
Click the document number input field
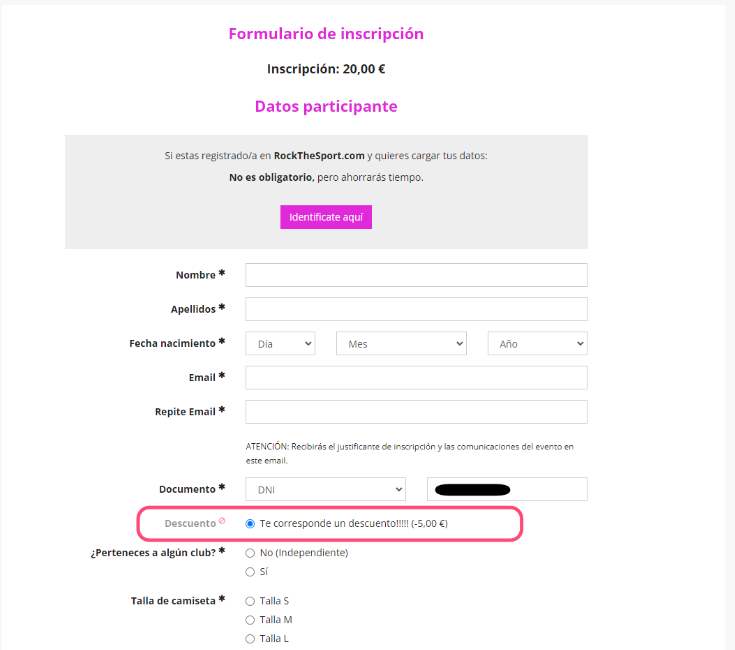pyautogui.click(x=507, y=489)
